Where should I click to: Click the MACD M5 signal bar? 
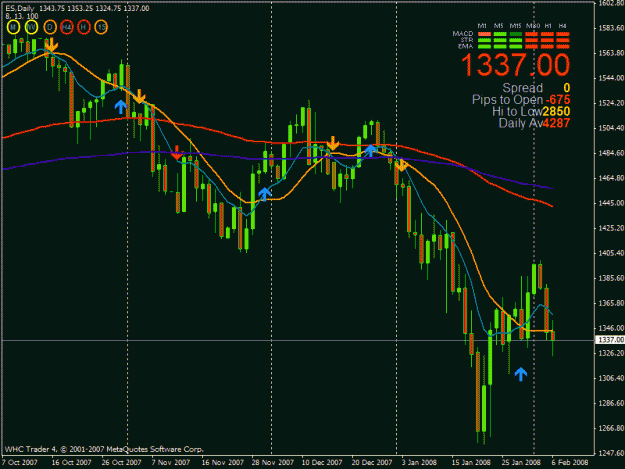coord(500,34)
